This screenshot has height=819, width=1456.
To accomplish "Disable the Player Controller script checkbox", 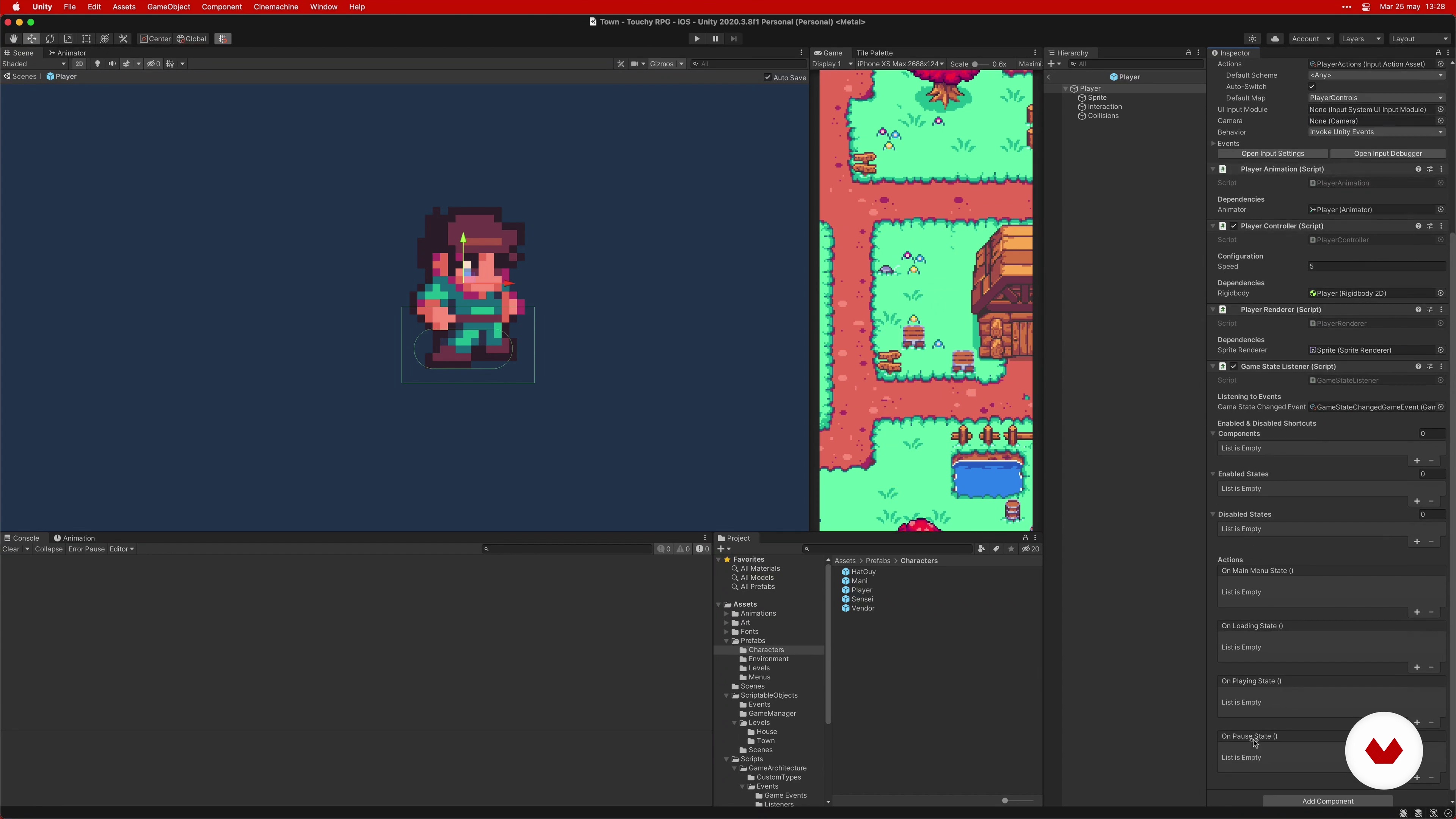I will (x=1234, y=226).
